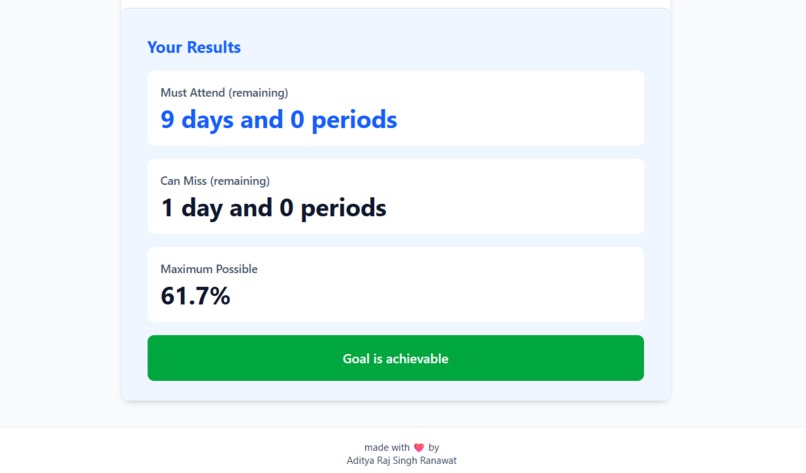Image resolution: width=806 pixels, height=473 pixels.
Task: Click the 61.7% maximum percentage value
Action: [x=195, y=296]
